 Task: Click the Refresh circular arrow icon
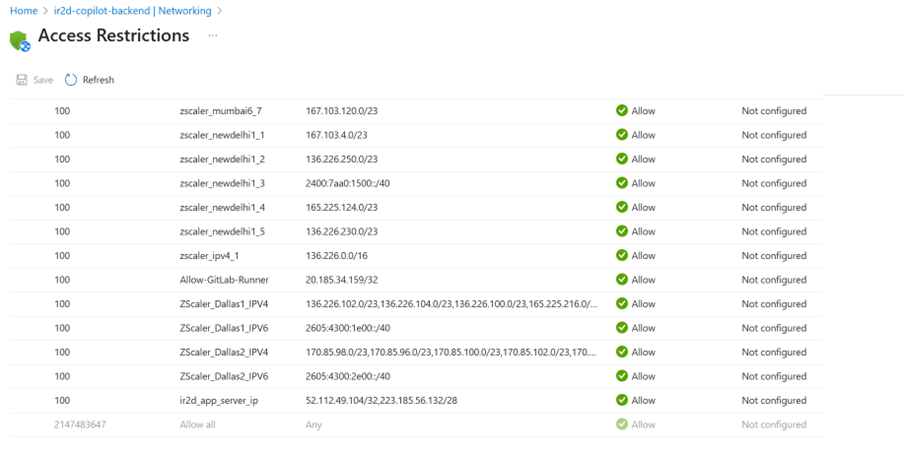pos(70,80)
